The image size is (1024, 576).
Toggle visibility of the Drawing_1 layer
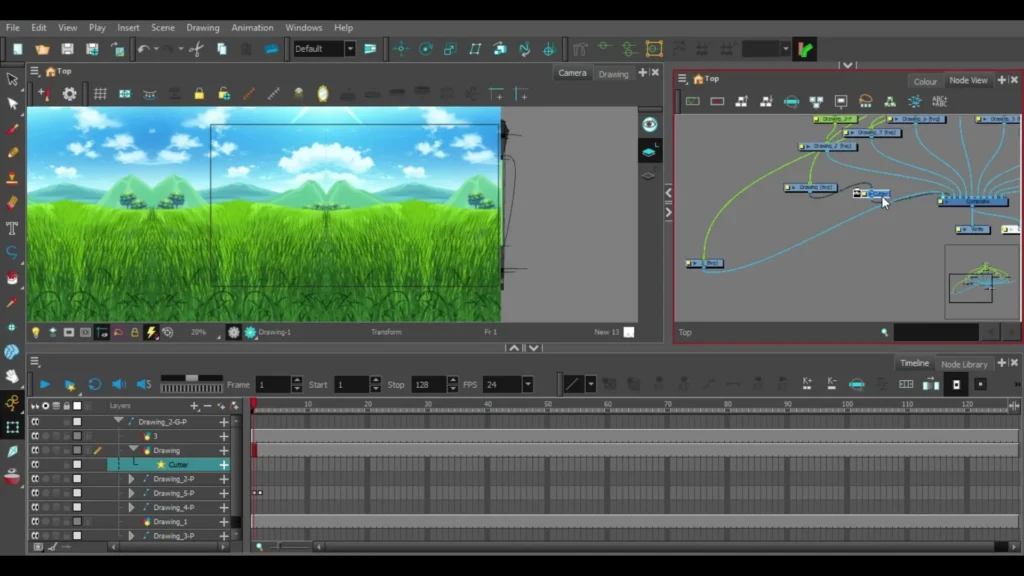pyautogui.click(x=35, y=522)
